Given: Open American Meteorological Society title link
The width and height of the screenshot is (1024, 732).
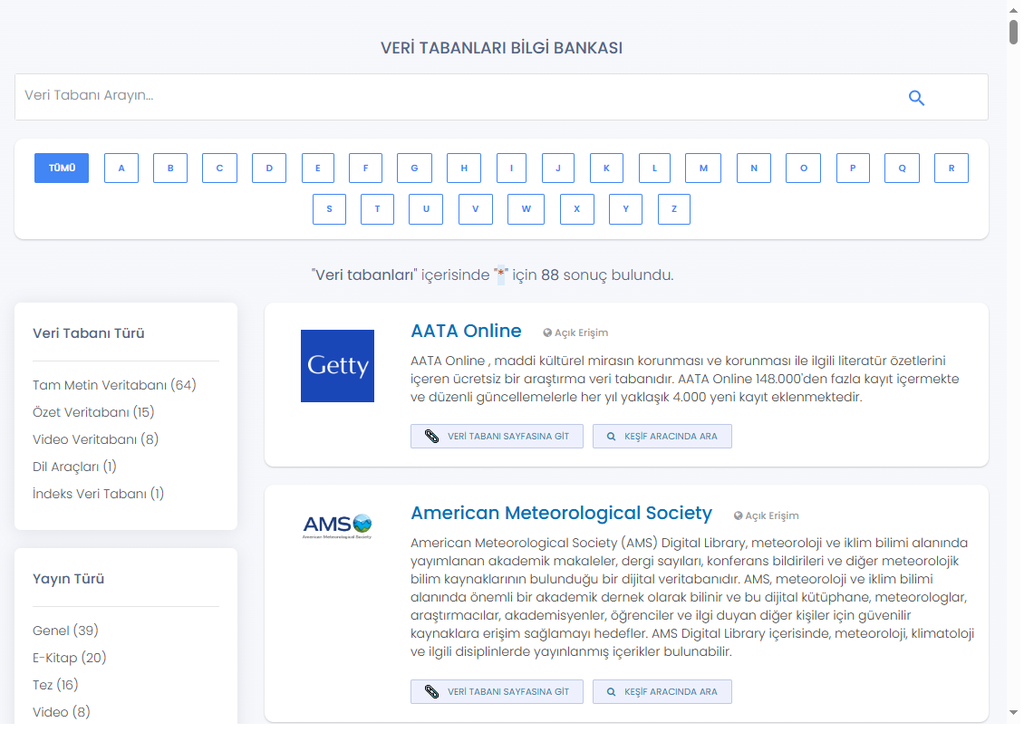Looking at the screenshot, I should coord(561,513).
